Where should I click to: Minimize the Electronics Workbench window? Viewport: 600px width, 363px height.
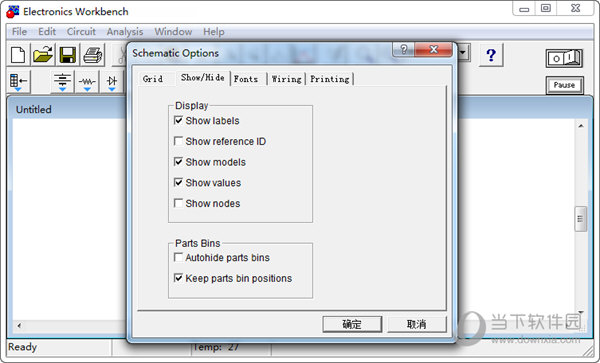[x=524, y=9]
